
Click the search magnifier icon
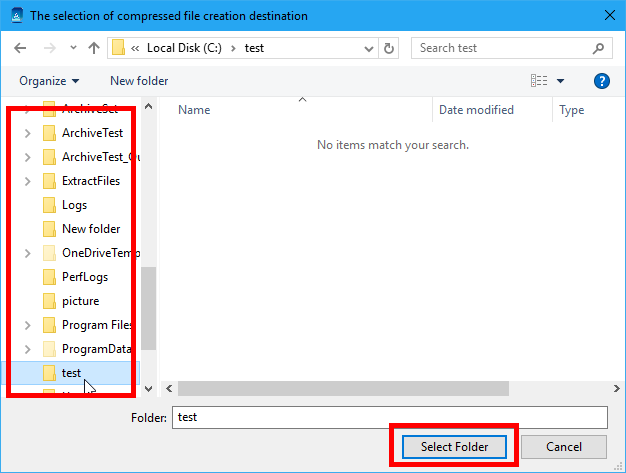pos(598,48)
